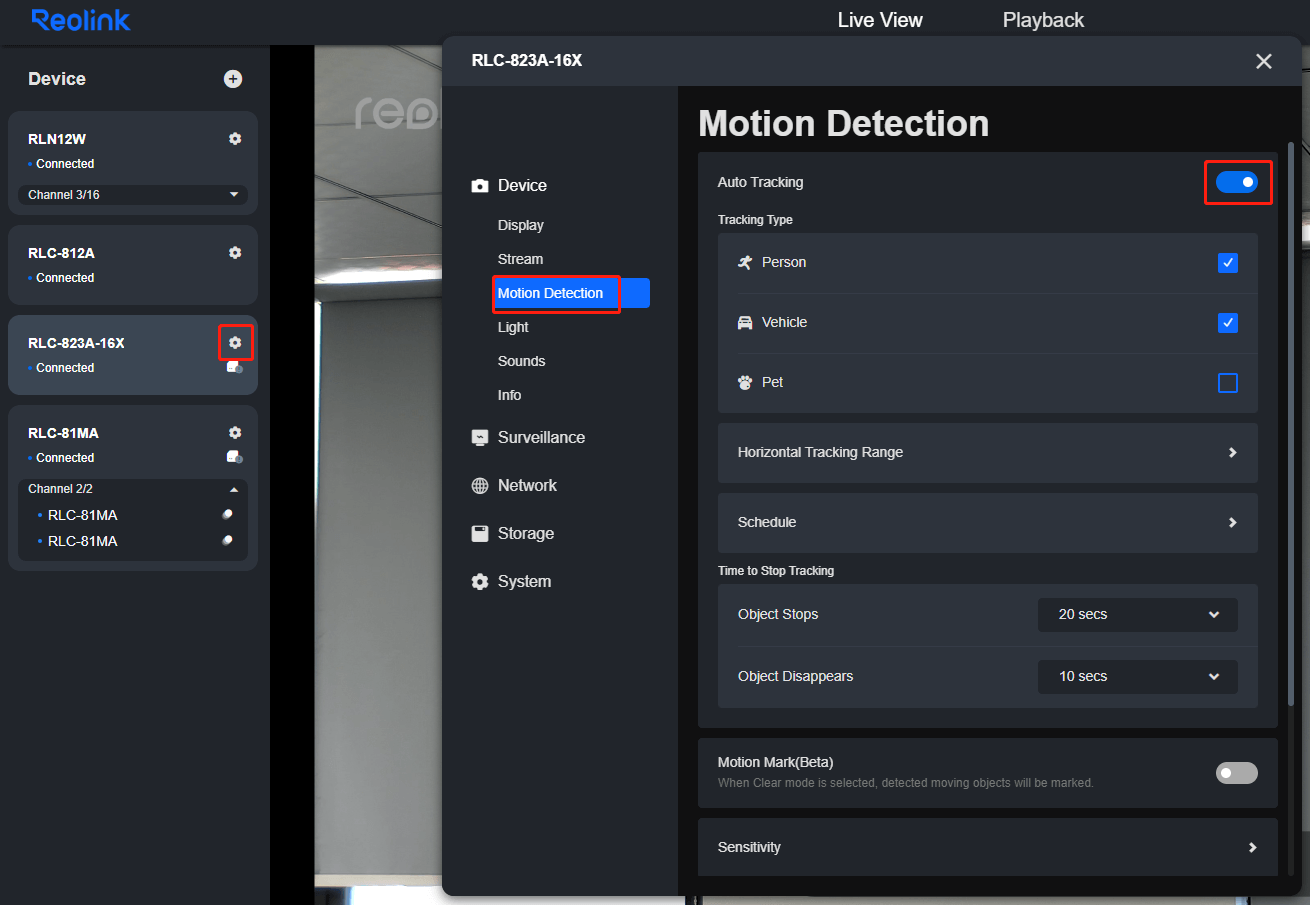Viewport: 1310px width, 905px height.
Task: Open the Display settings page
Action: (521, 225)
